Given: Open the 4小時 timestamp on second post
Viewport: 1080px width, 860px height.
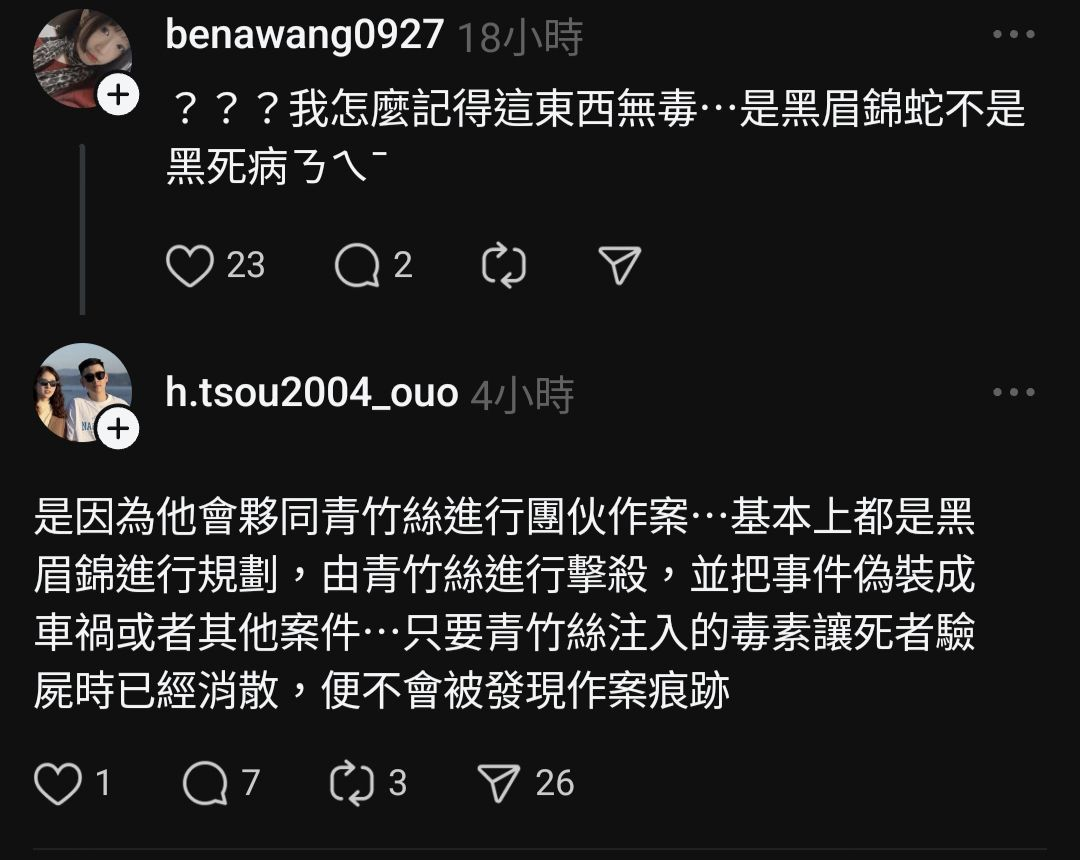Looking at the screenshot, I should point(522,395).
